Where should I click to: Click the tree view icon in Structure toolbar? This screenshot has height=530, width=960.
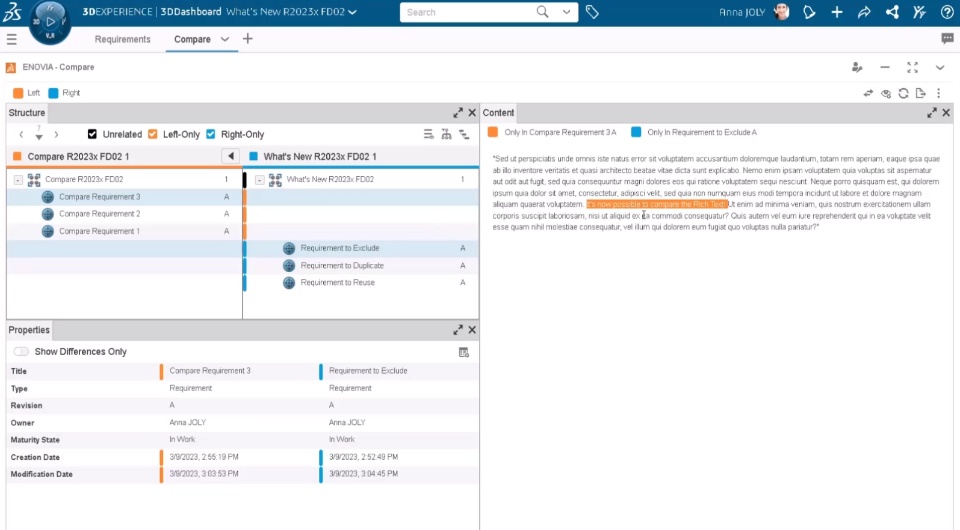click(446, 134)
